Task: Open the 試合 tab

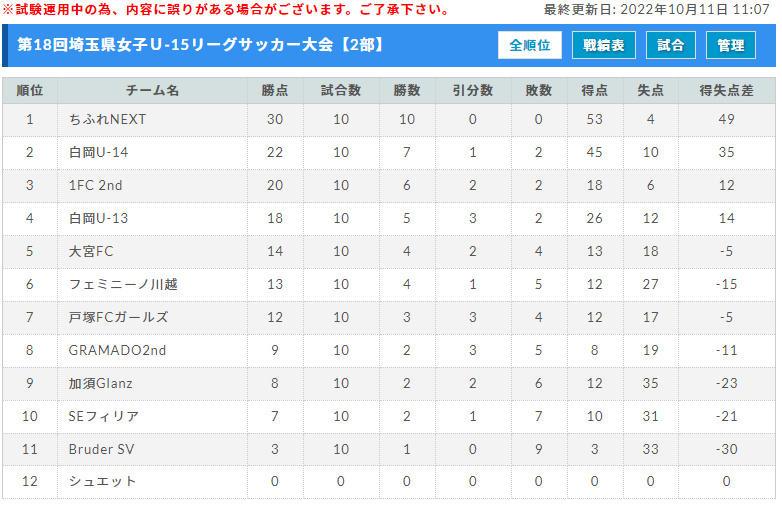Action: pos(670,45)
